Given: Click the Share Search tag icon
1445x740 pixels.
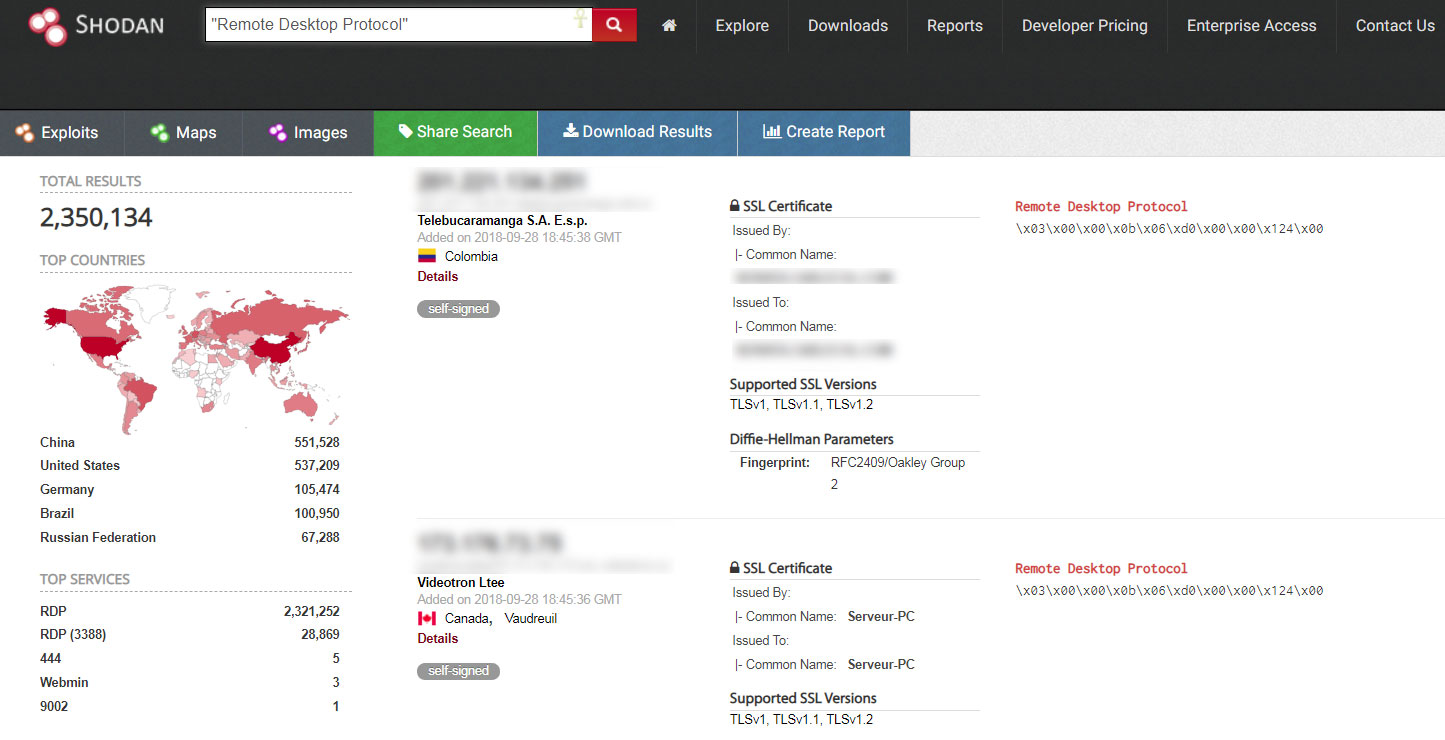Looking at the screenshot, I should [405, 132].
